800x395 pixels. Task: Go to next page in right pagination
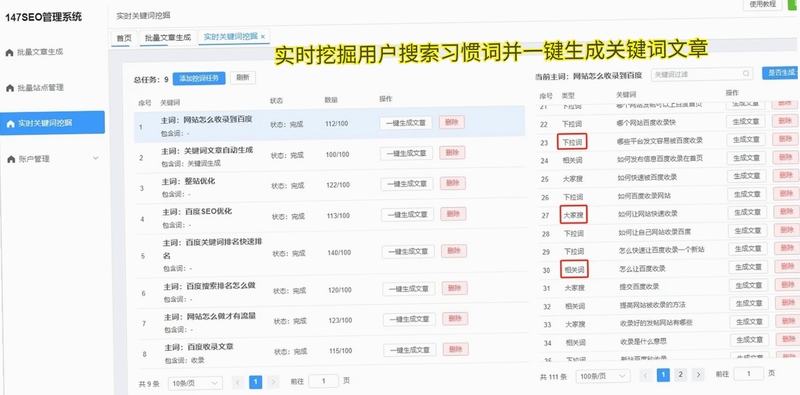pos(698,375)
